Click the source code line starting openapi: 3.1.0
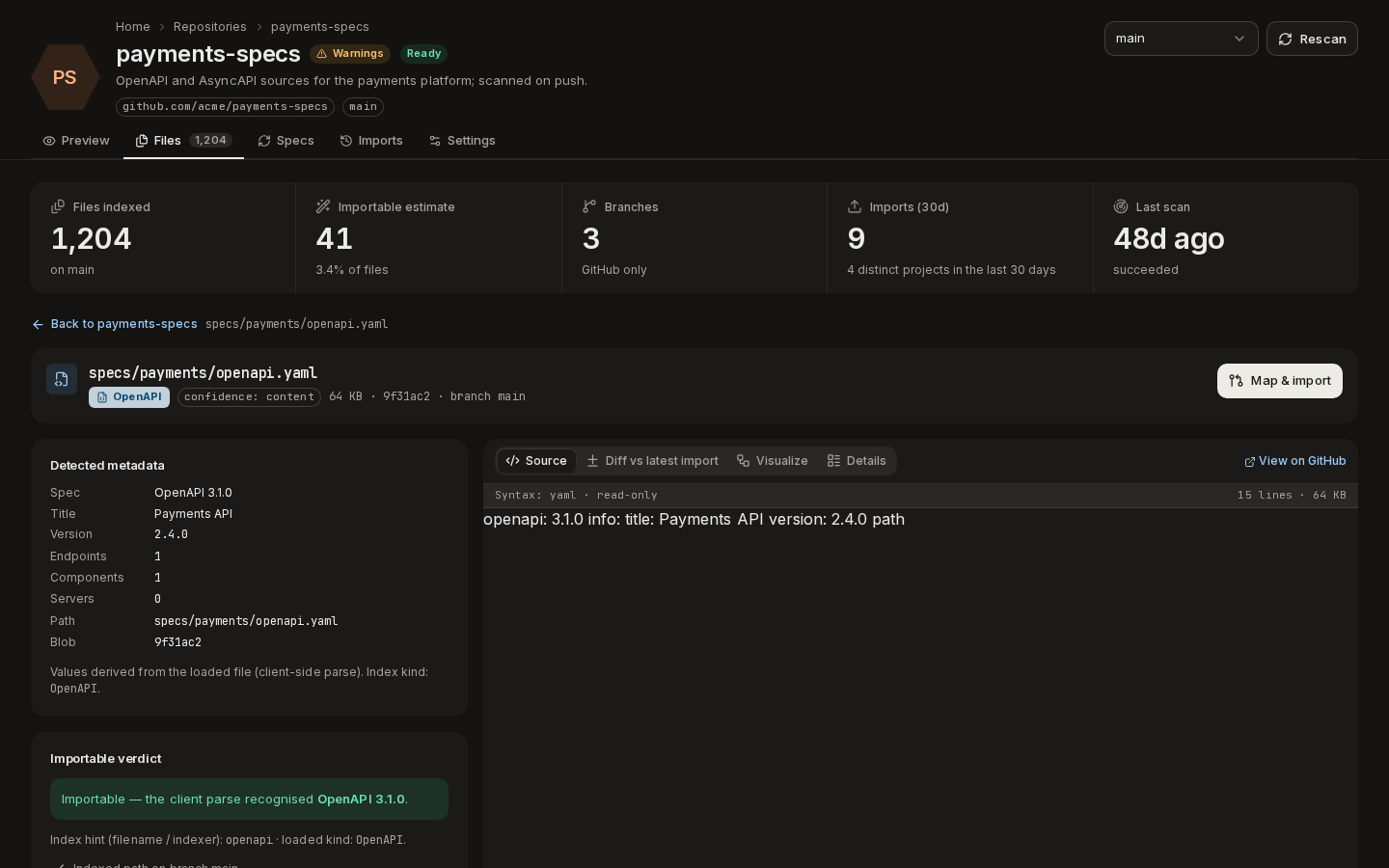 pos(694,519)
